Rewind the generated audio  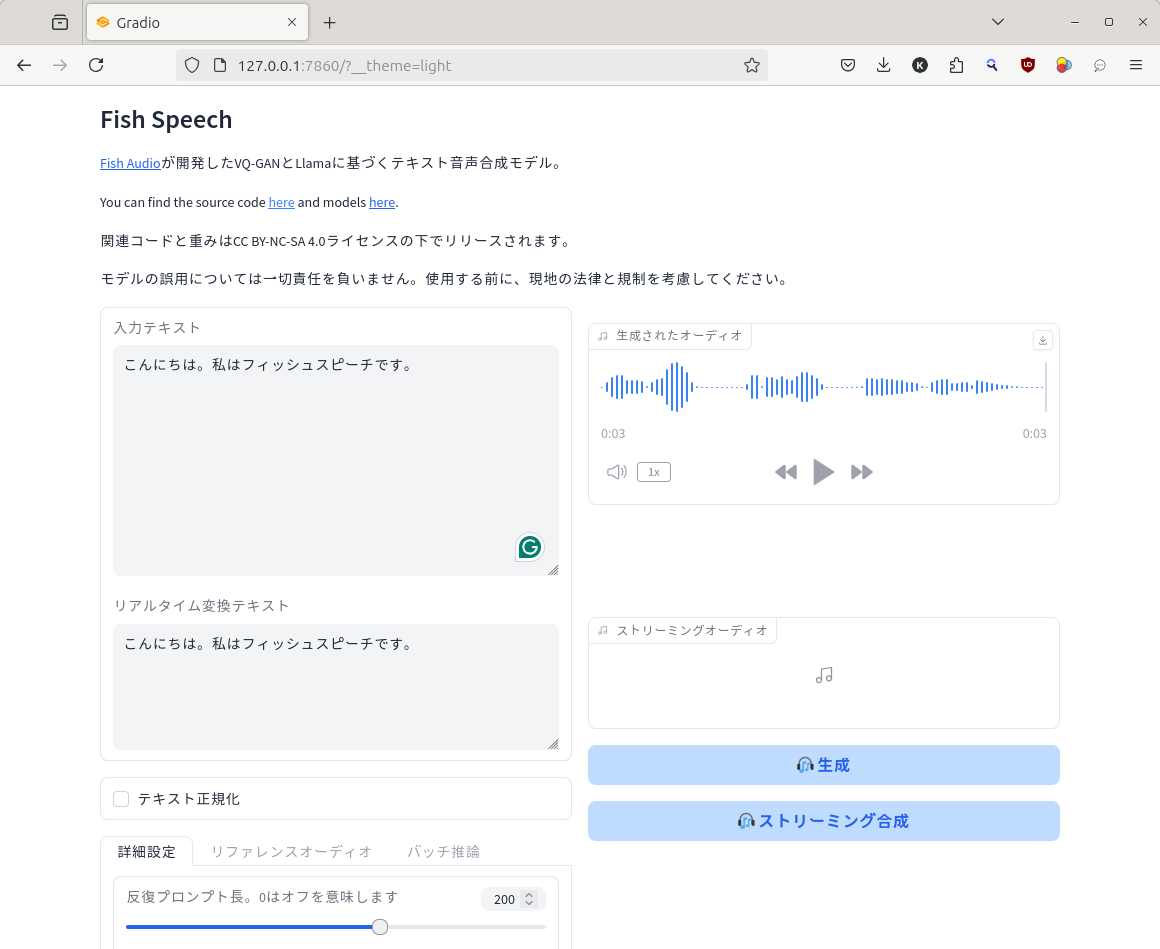pos(786,472)
